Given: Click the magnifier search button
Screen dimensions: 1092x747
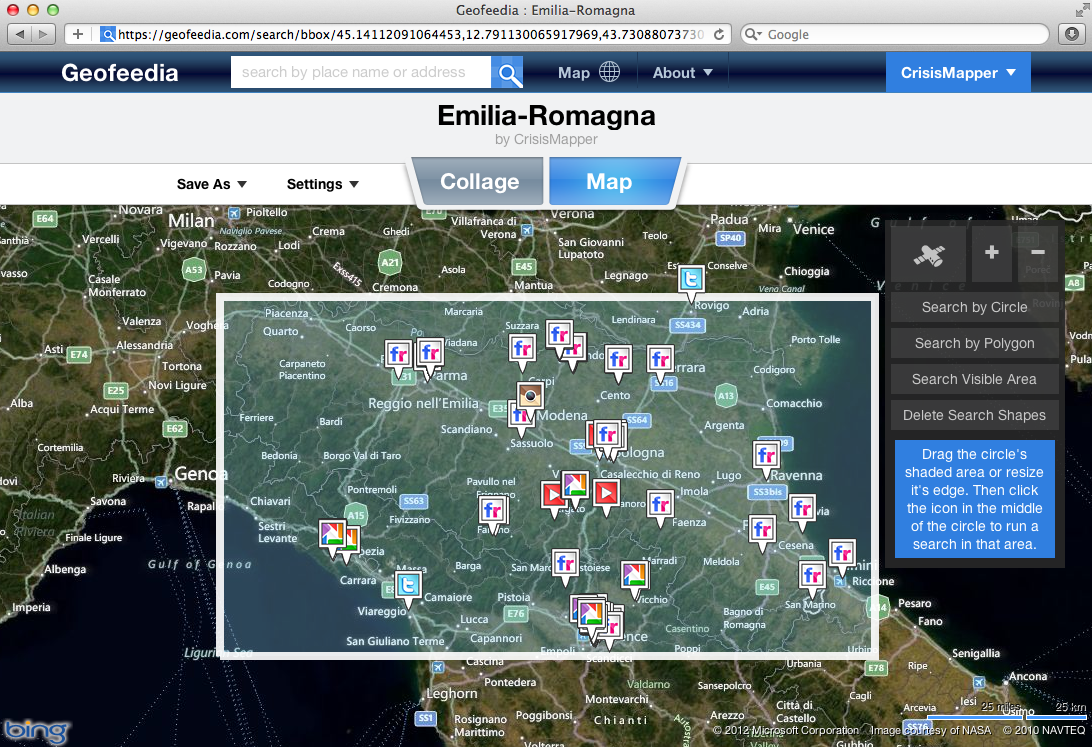Looking at the screenshot, I should point(508,73).
